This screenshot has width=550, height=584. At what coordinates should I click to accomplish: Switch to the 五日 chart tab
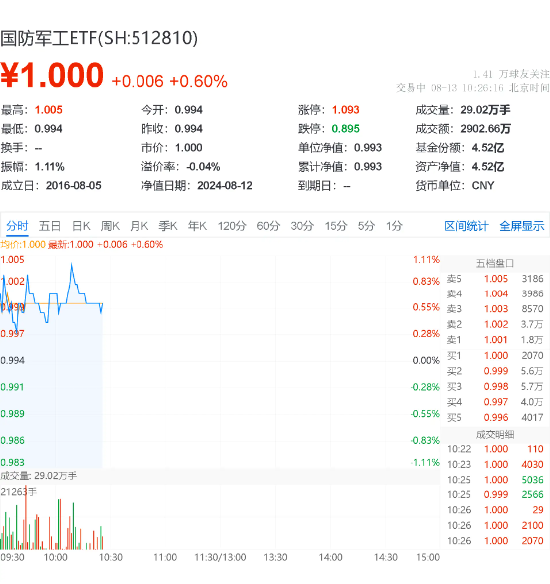pos(50,226)
